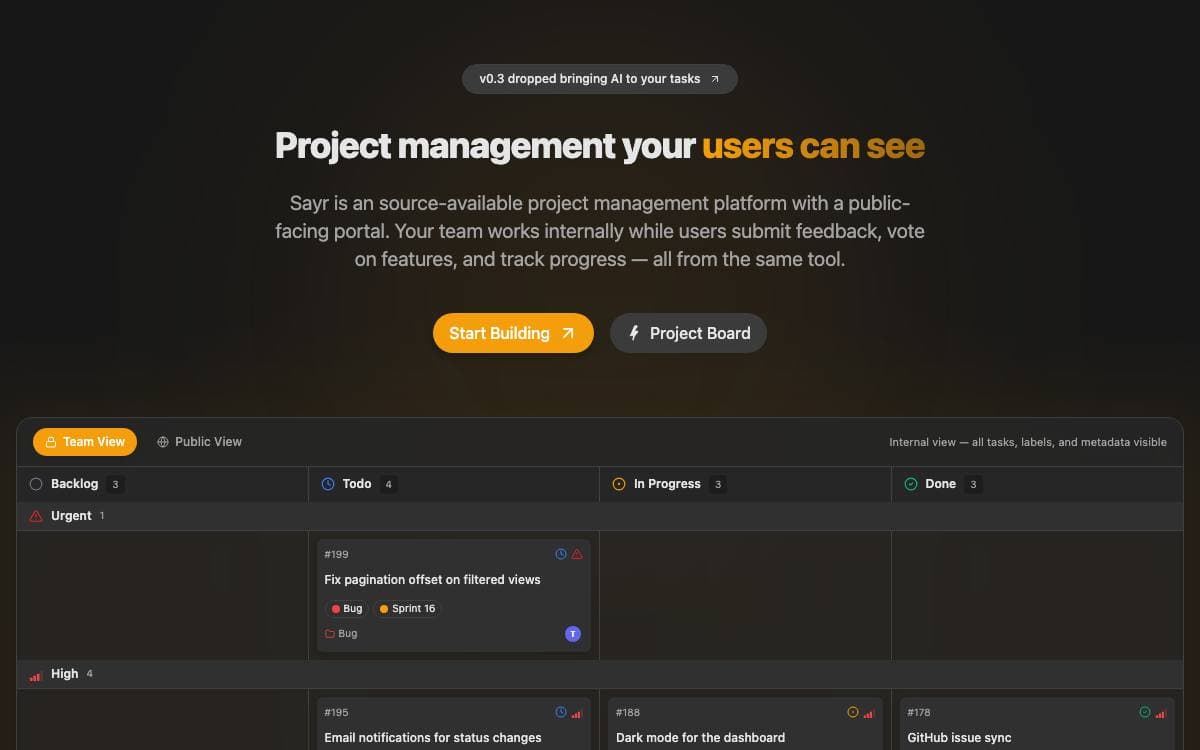Image resolution: width=1200 pixels, height=750 pixels.
Task: Click the Todo column clock icon
Action: [x=328, y=484]
